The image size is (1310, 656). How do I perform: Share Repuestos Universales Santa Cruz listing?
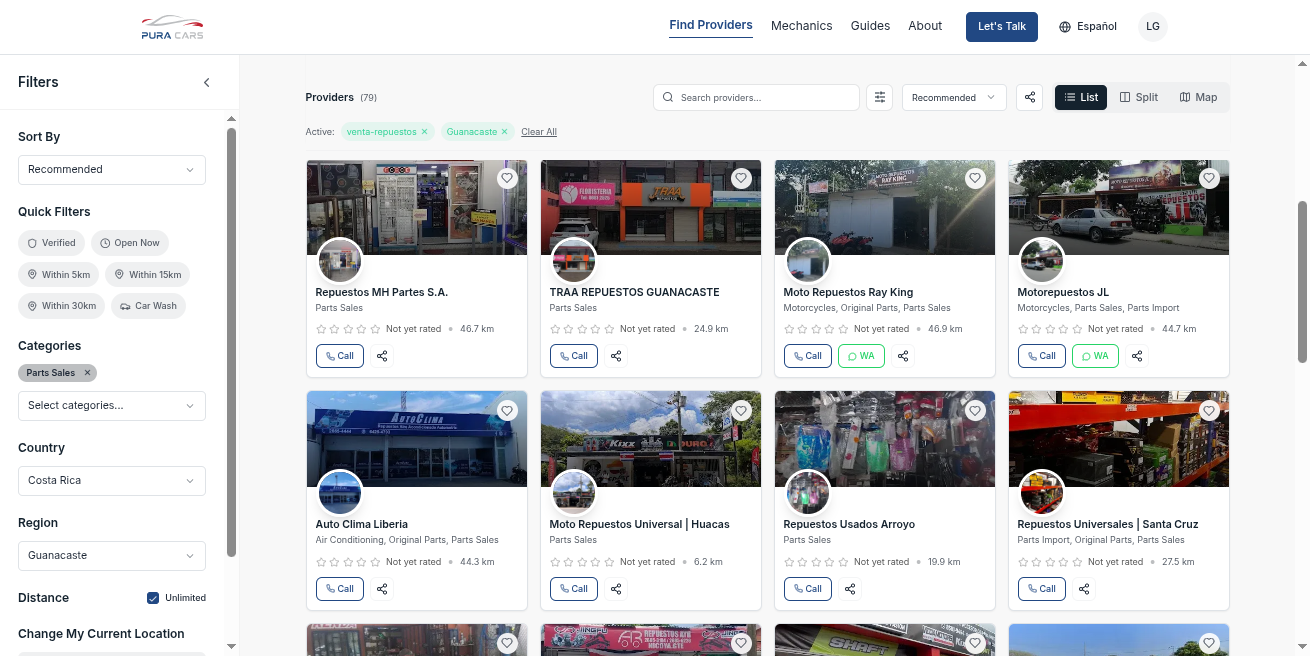pos(1084,589)
